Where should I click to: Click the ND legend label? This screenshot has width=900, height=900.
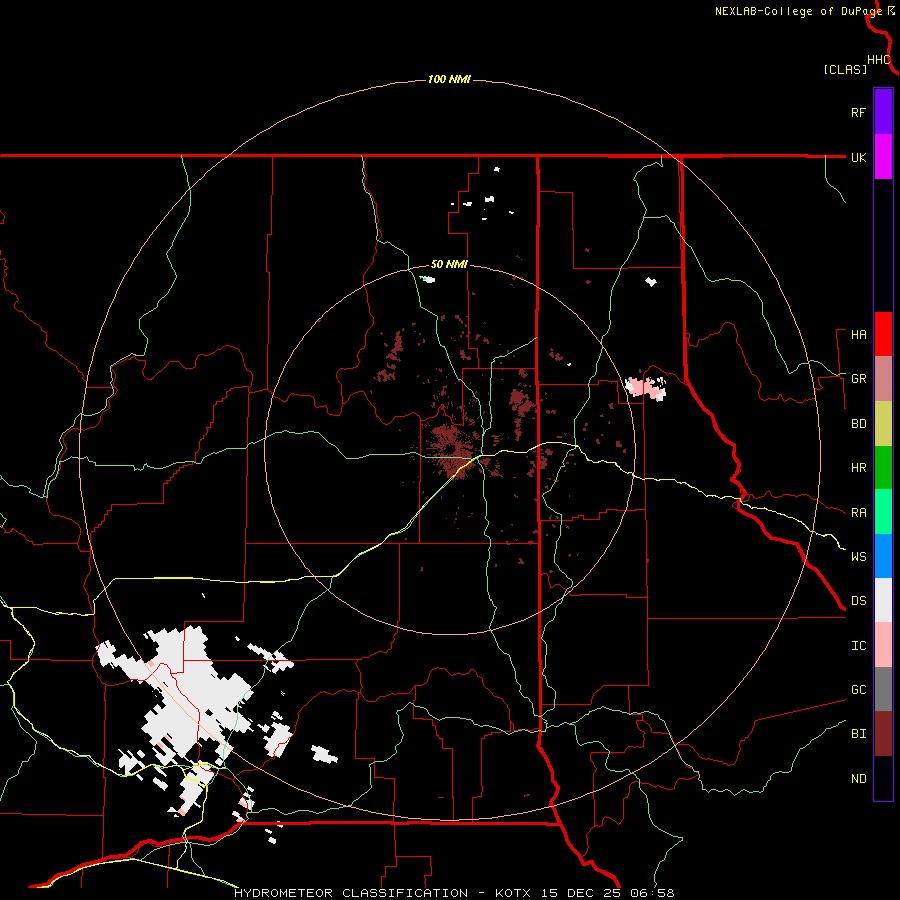(x=858, y=779)
